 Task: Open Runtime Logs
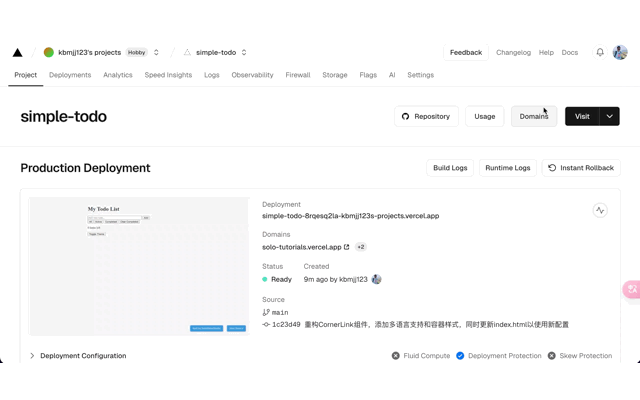507,168
